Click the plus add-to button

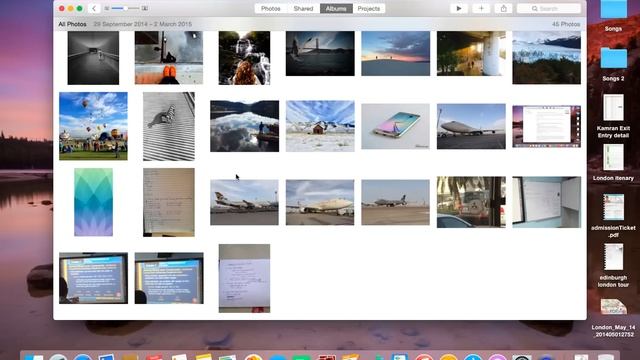click(481, 8)
